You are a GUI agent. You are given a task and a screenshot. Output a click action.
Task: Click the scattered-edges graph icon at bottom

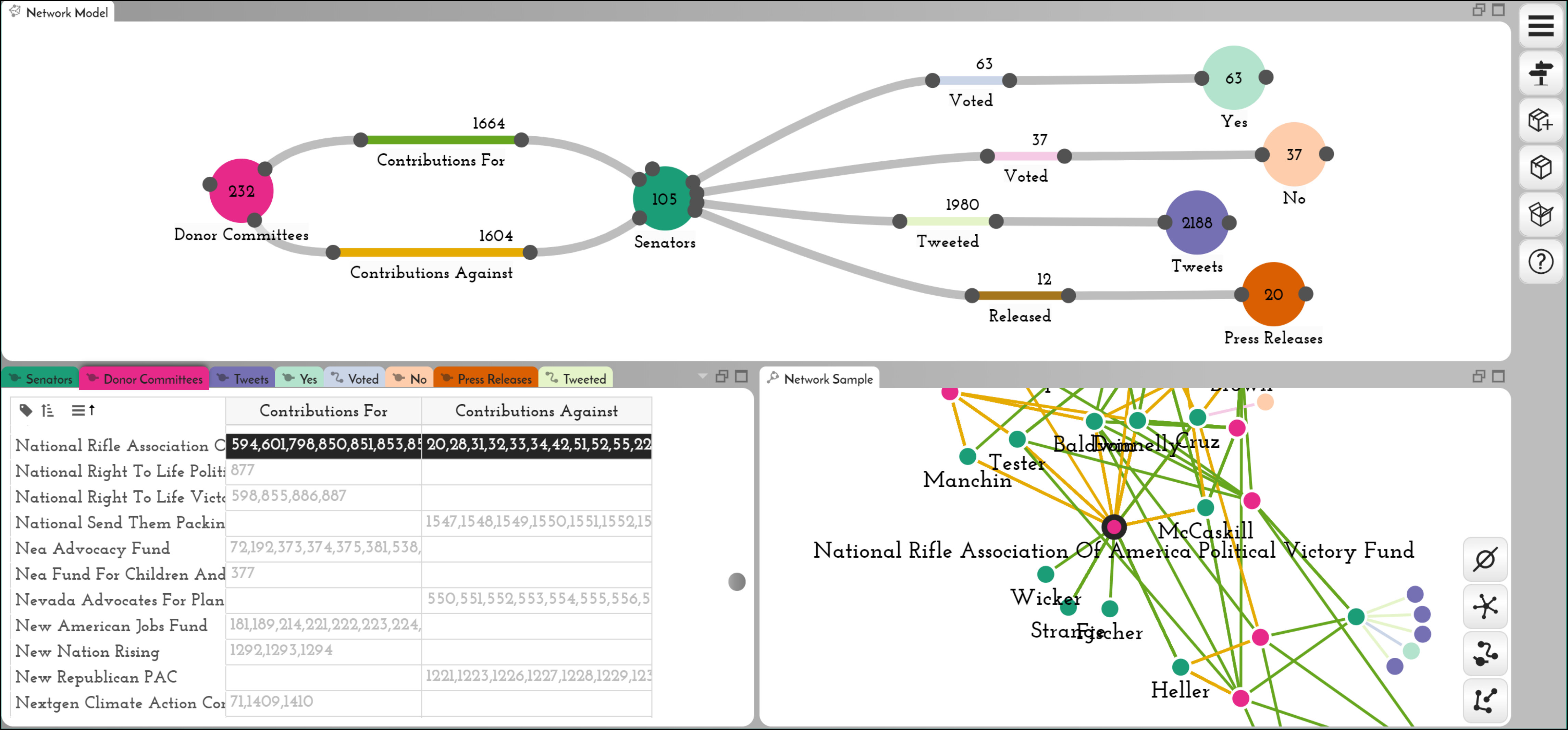1485,701
